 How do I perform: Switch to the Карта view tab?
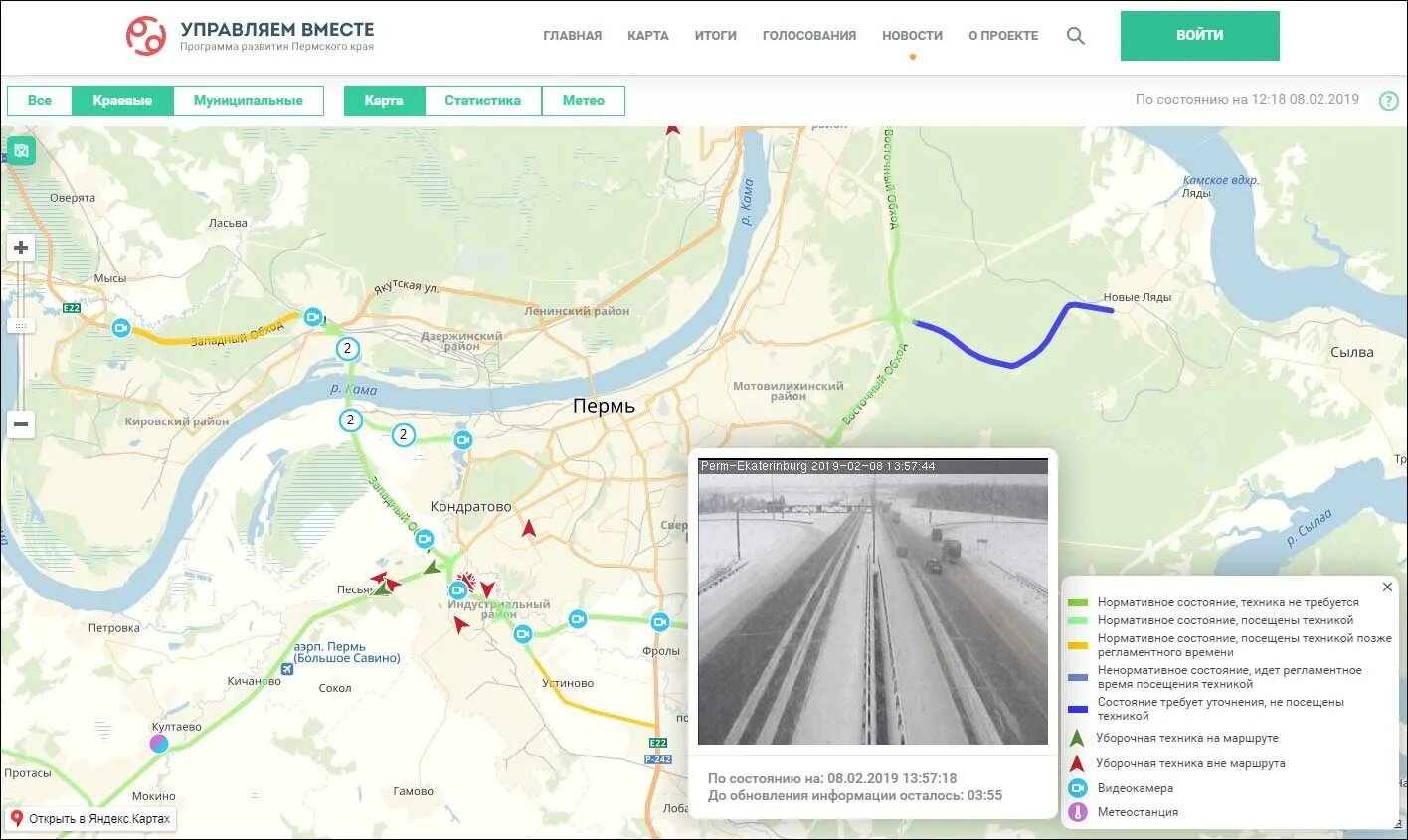point(384,101)
